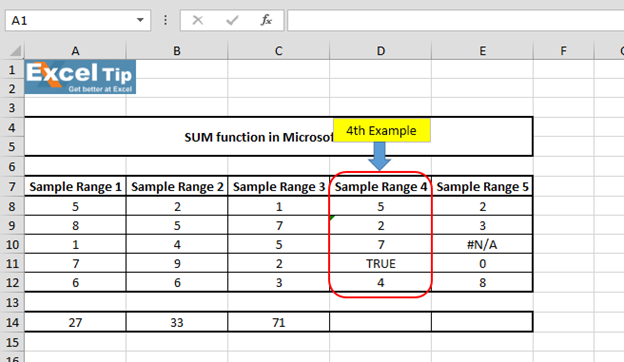624x362 pixels.
Task: Click the '4th Example' yellow callout
Action: tap(382, 130)
